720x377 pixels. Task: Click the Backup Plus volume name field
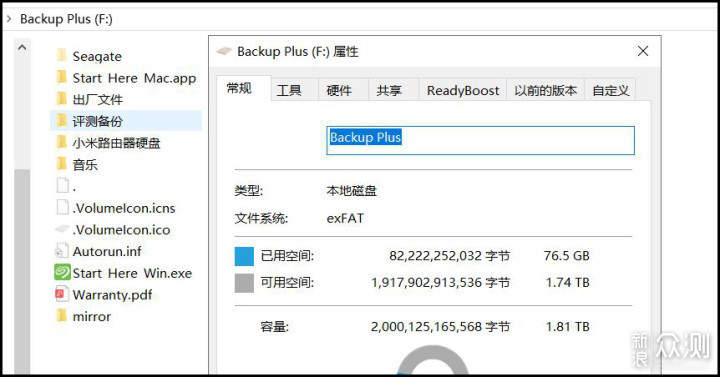(480, 140)
